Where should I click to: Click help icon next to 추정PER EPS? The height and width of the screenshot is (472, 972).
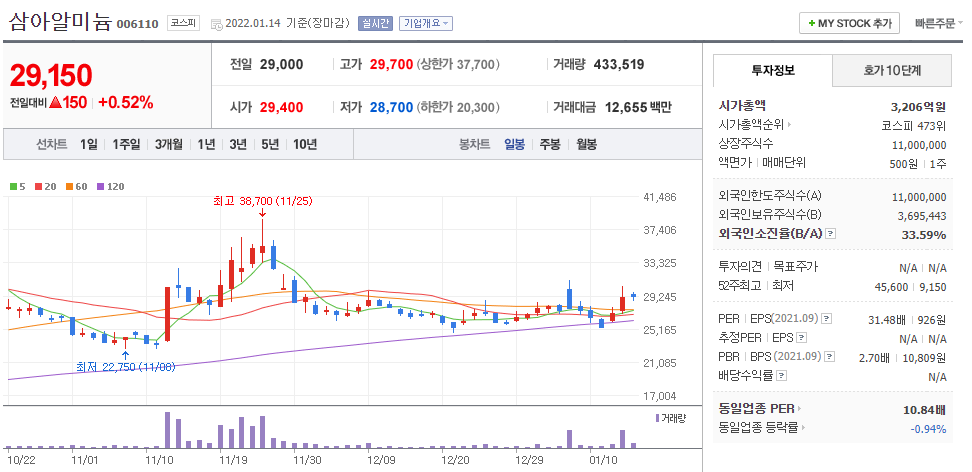pyautogui.click(x=802, y=338)
